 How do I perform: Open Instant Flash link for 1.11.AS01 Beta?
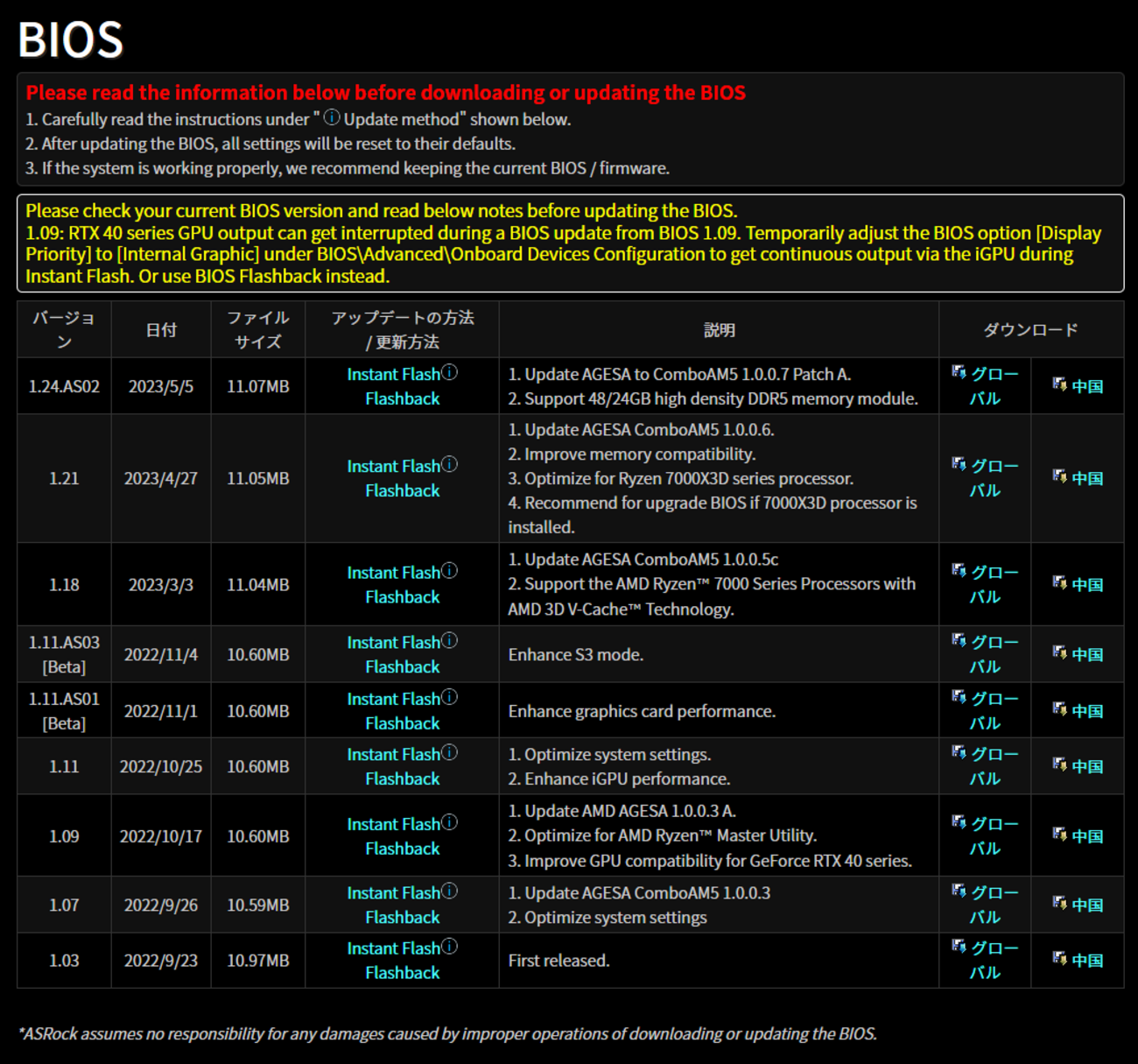click(394, 699)
